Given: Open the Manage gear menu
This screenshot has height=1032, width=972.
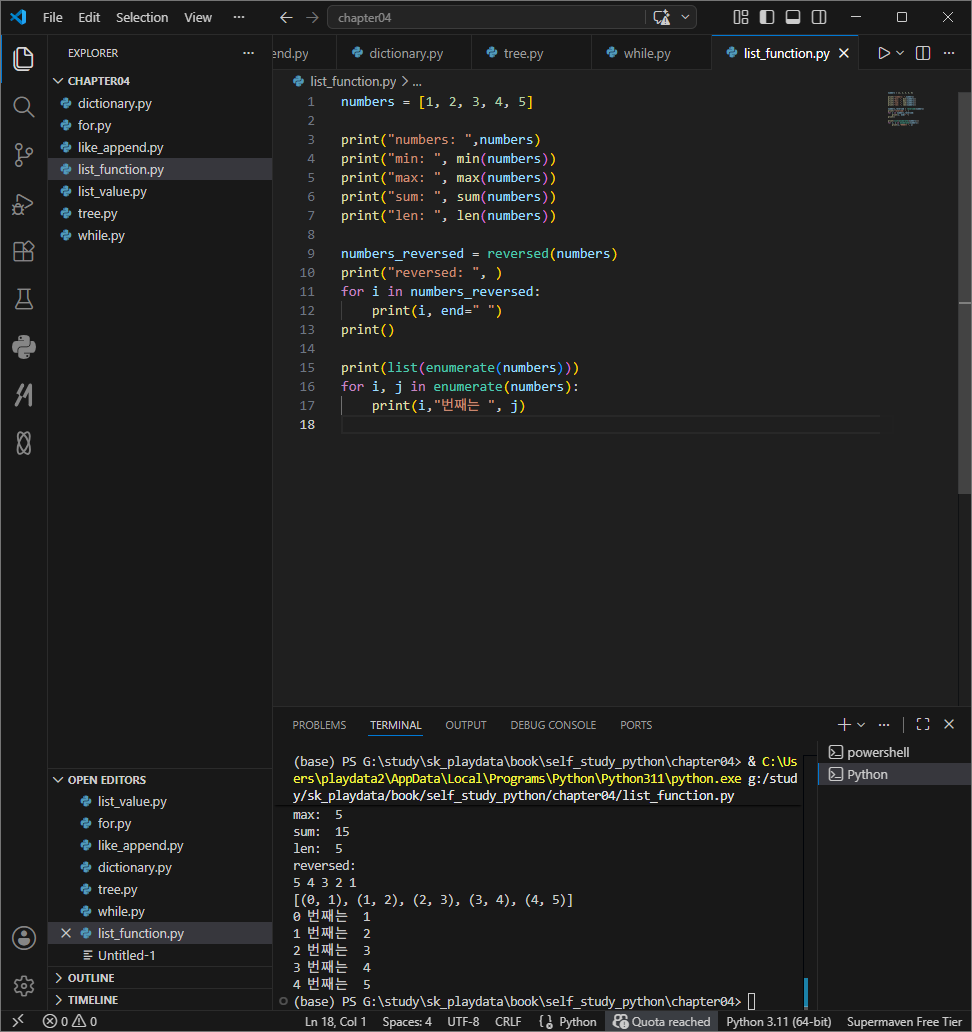Looking at the screenshot, I should click(x=24, y=985).
